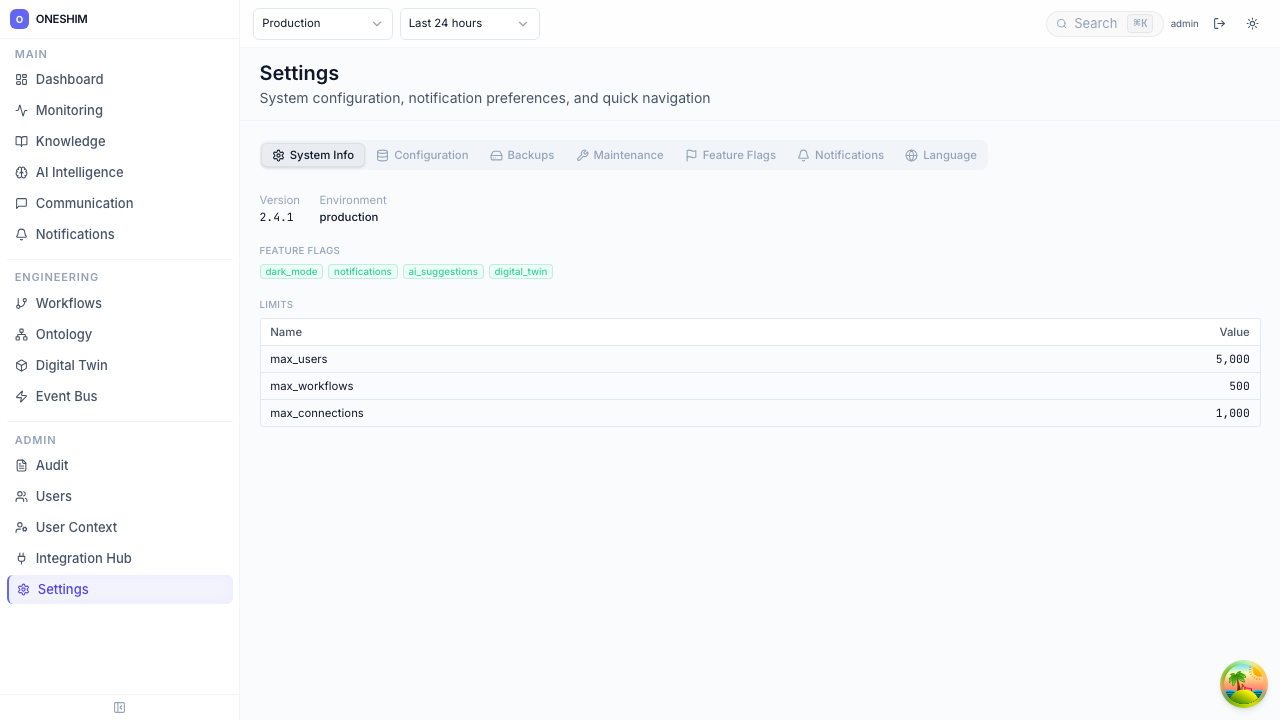Image resolution: width=1280 pixels, height=720 pixels.
Task: Click the max_users table row
Action: pyautogui.click(x=759, y=359)
